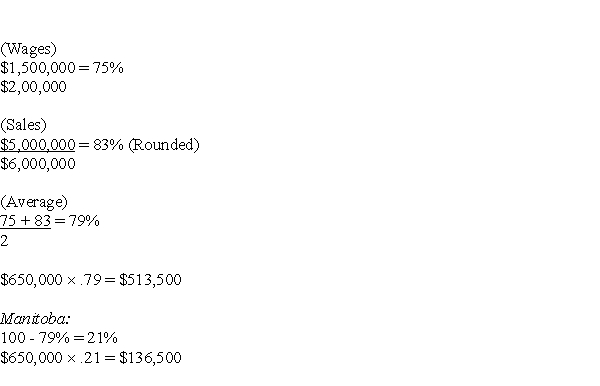This screenshot has height=386, width=600.
Task: Click the (Wages) heading text
Action: [28, 49]
